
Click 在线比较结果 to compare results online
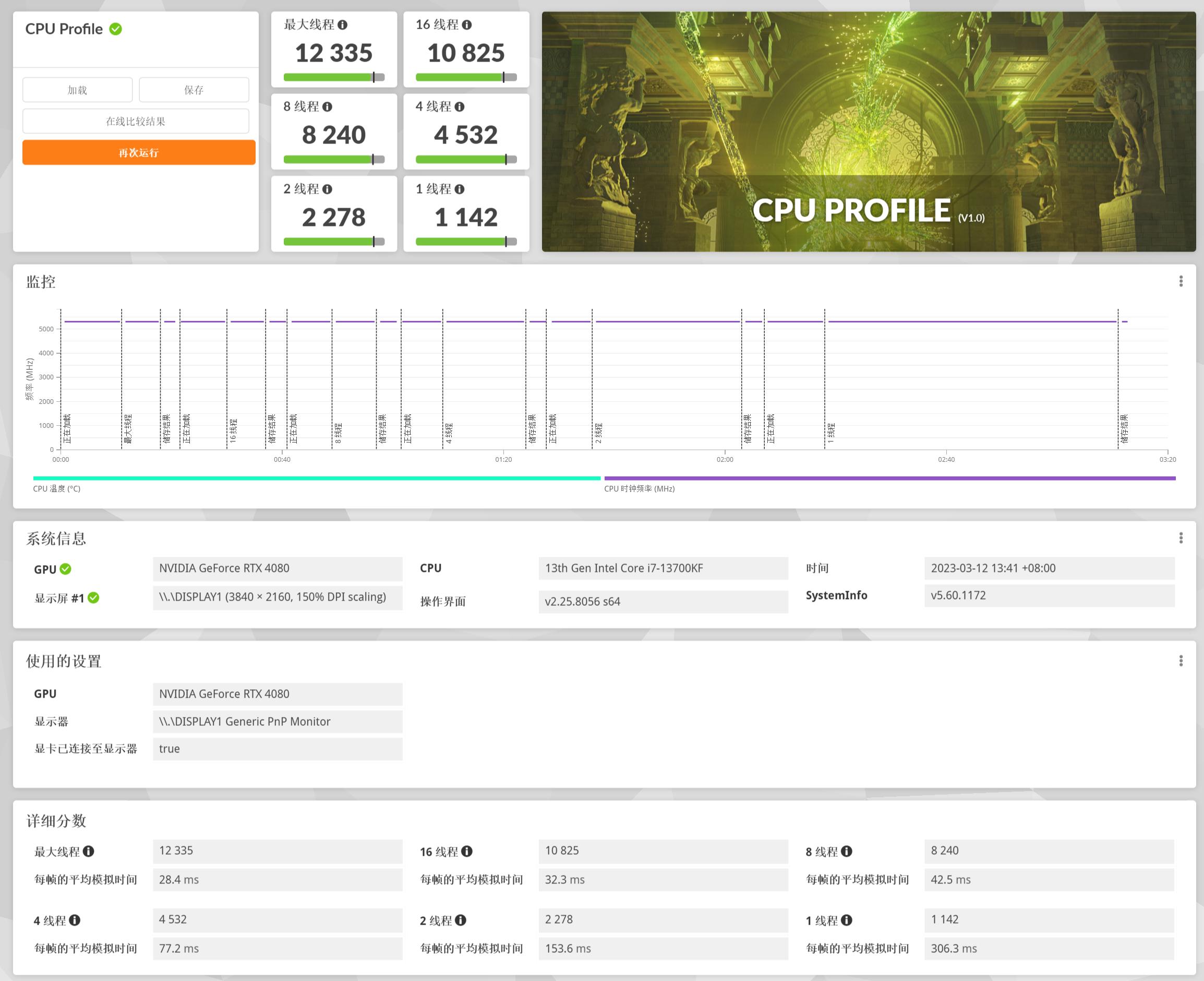tap(136, 121)
